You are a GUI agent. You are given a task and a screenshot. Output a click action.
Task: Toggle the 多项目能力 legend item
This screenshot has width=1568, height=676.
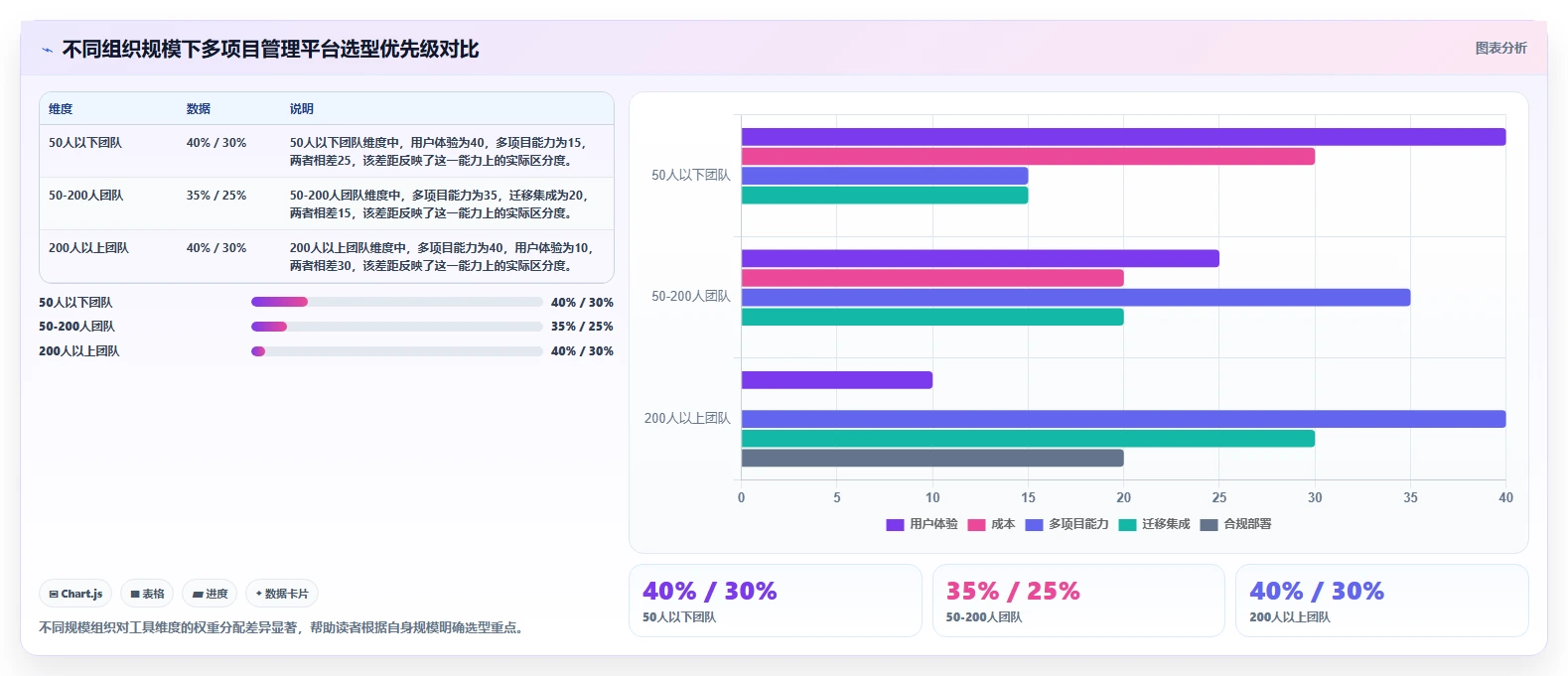tap(1067, 524)
